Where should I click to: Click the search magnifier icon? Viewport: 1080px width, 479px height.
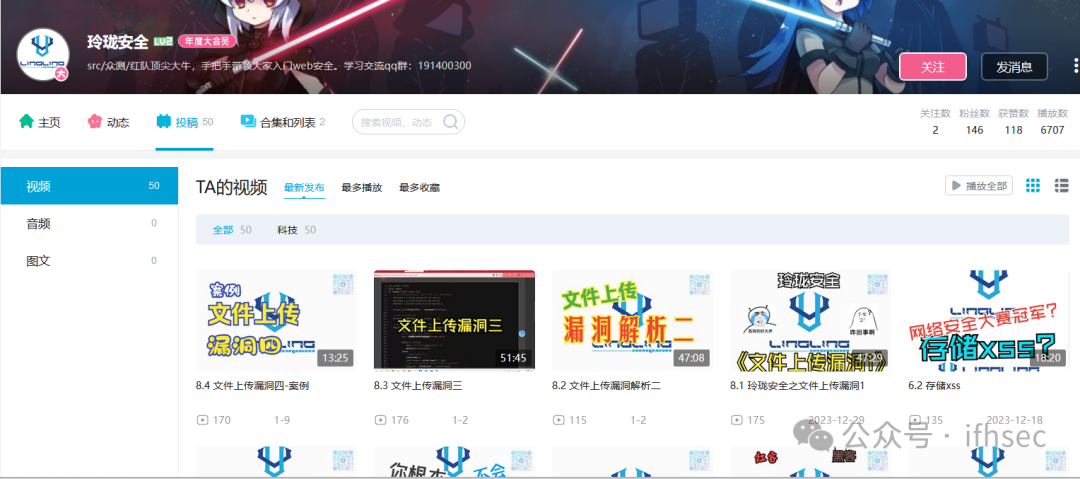tap(450, 122)
